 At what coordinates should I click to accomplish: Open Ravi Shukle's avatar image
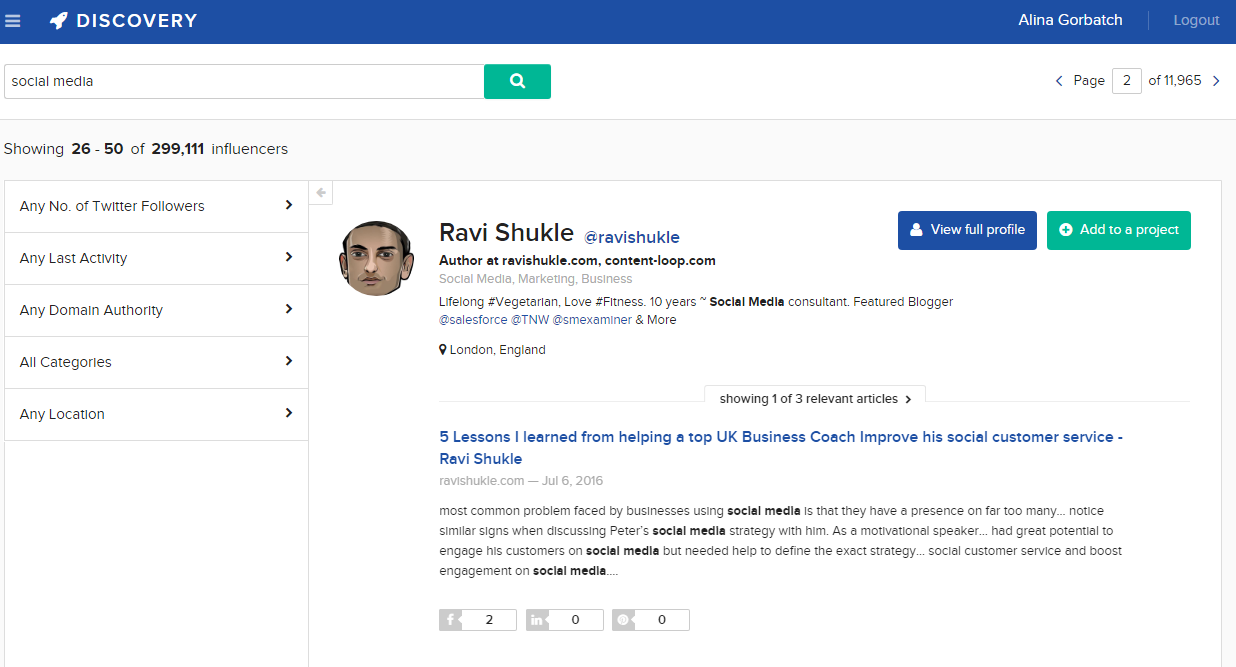click(x=377, y=258)
